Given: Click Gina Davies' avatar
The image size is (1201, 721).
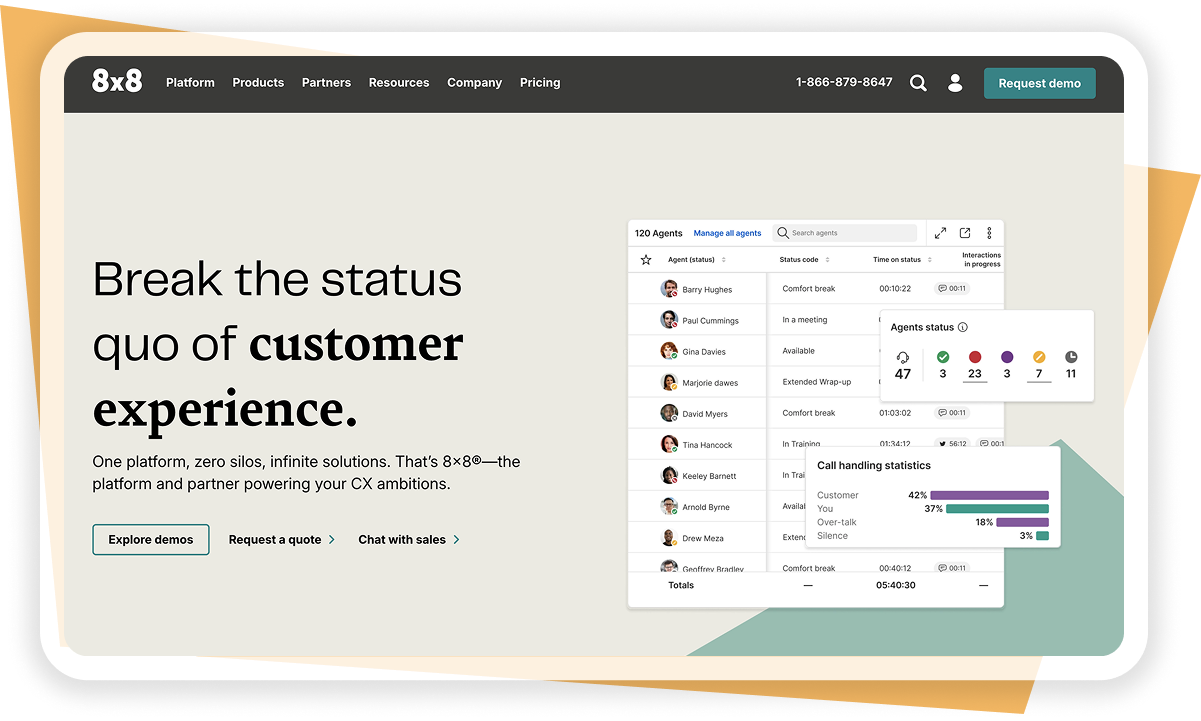Looking at the screenshot, I should point(669,351).
